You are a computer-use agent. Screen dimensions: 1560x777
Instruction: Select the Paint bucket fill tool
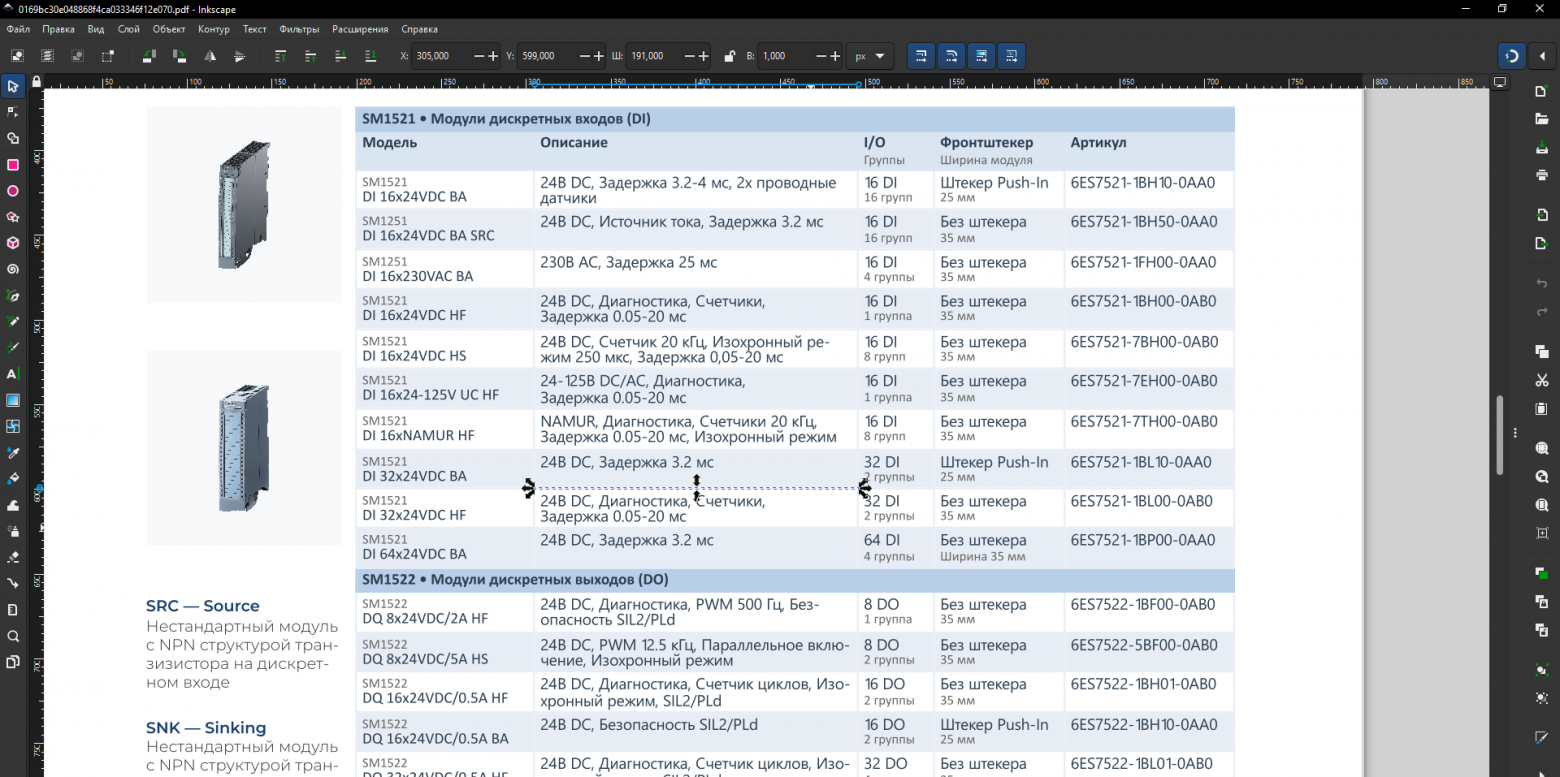point(13,478)
